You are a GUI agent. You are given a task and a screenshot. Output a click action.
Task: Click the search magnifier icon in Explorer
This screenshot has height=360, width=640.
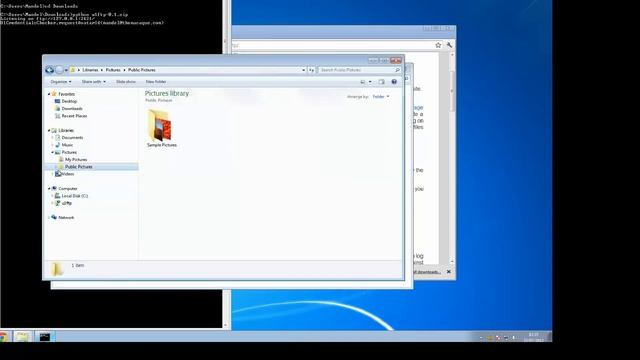coord(397,70)
